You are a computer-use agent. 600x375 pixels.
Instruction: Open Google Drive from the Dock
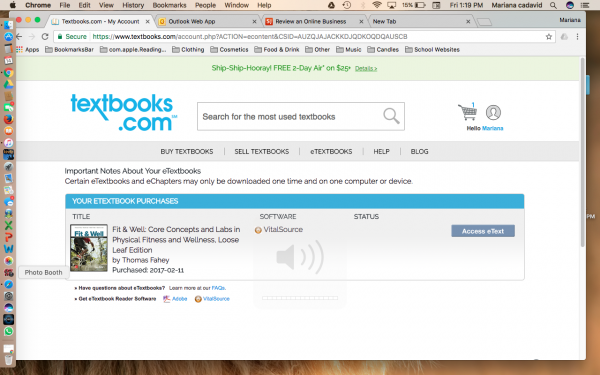(x=8, y=84)
